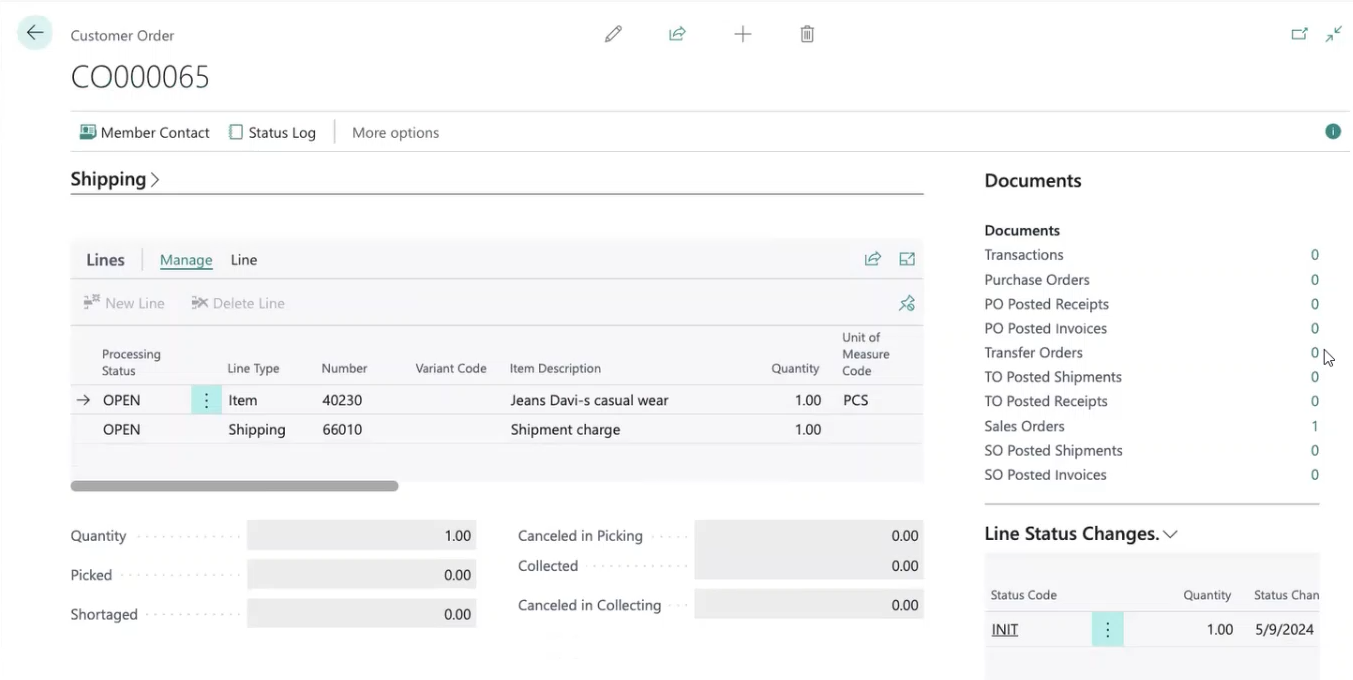Open row menu for Jeans item line
1353x680 pixels.
pos(206,400)
